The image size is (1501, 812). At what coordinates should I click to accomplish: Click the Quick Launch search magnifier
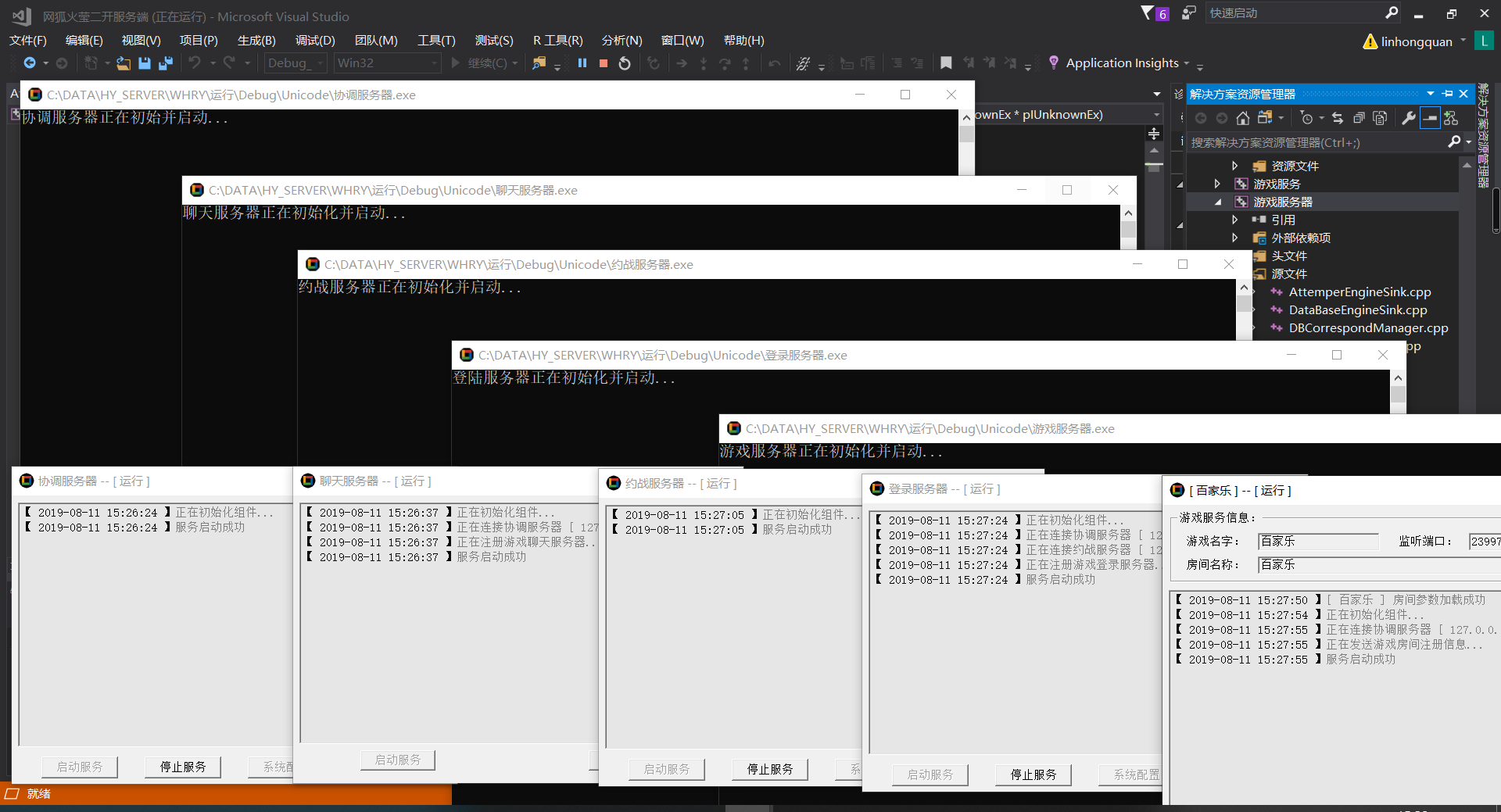(x=1392, y=13)
